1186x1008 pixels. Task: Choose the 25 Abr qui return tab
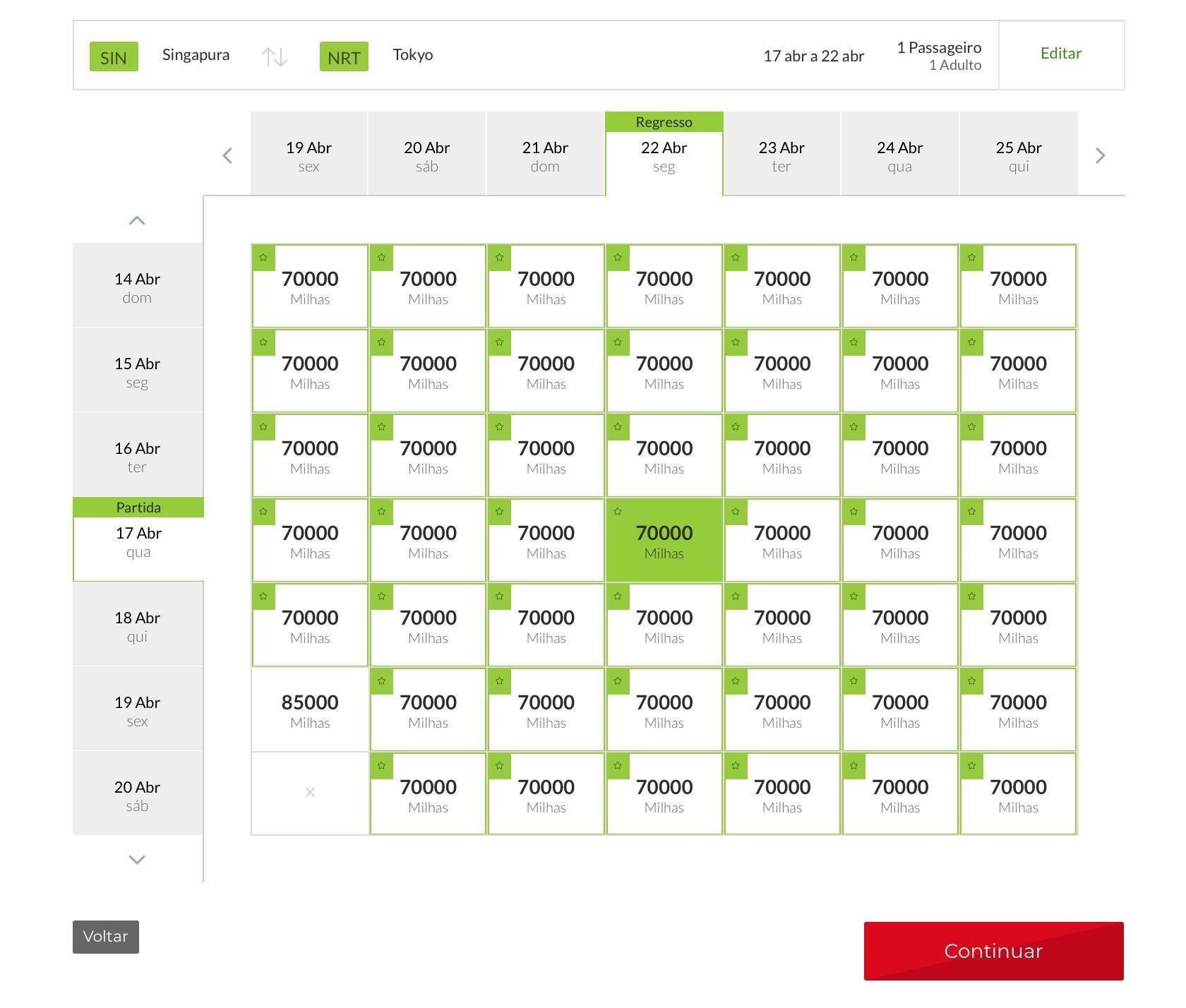coord(1019,156)
